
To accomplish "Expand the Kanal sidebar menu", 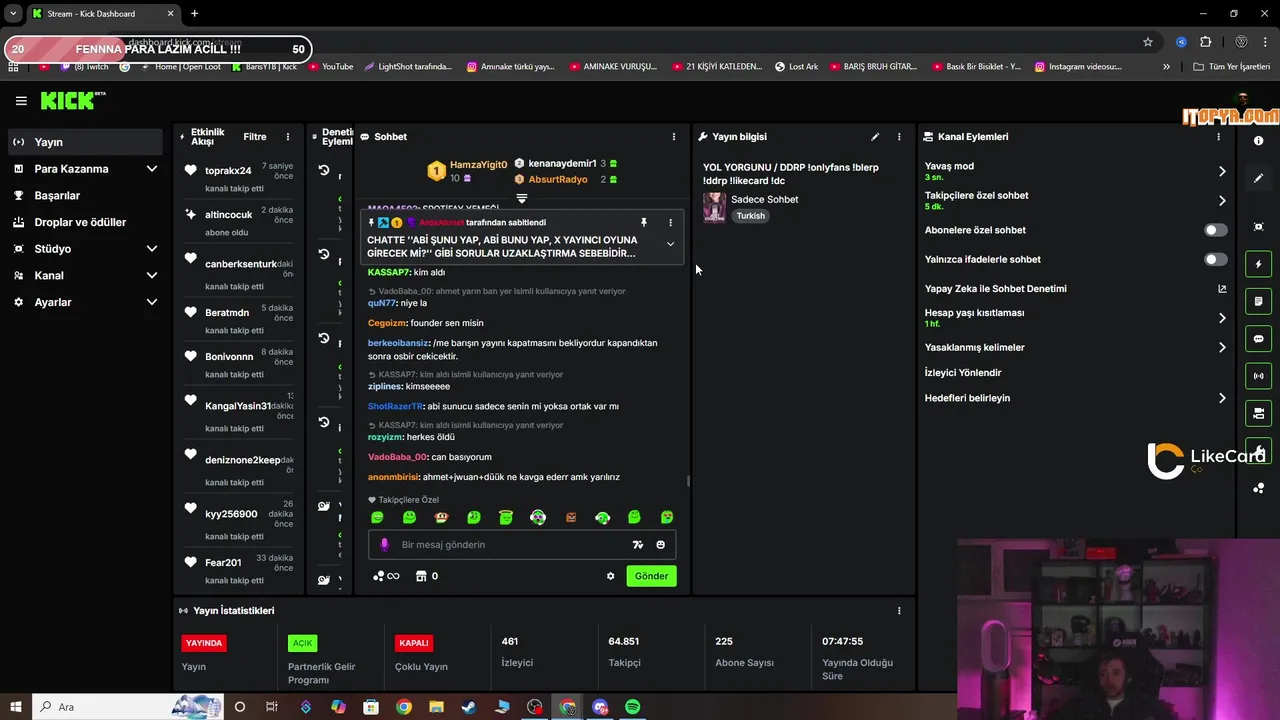I will [x=85, y=275].
